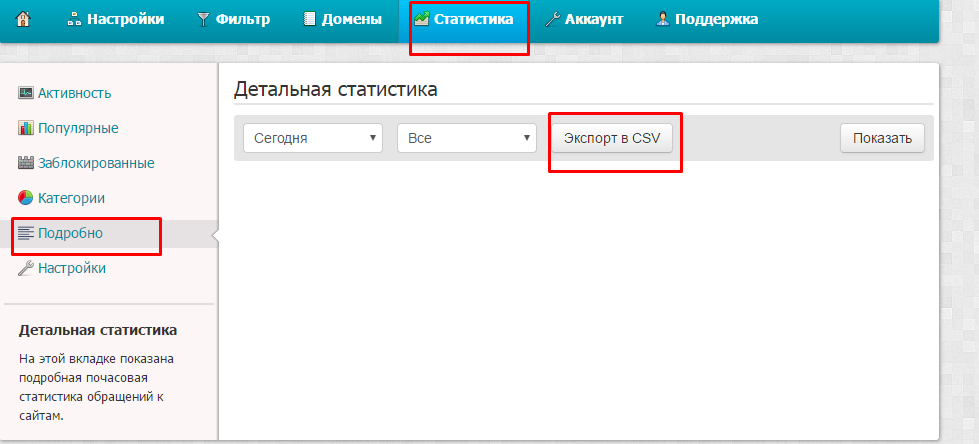The height and width of the screenshot is (444, 979).
Task: Click the pie chart icon beside Категории
Action: (26, 199)
